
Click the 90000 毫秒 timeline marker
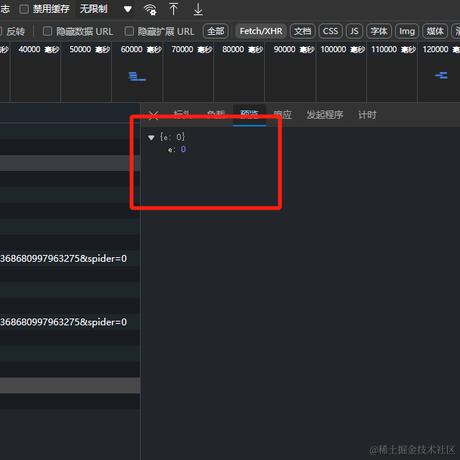click(294, 49)
